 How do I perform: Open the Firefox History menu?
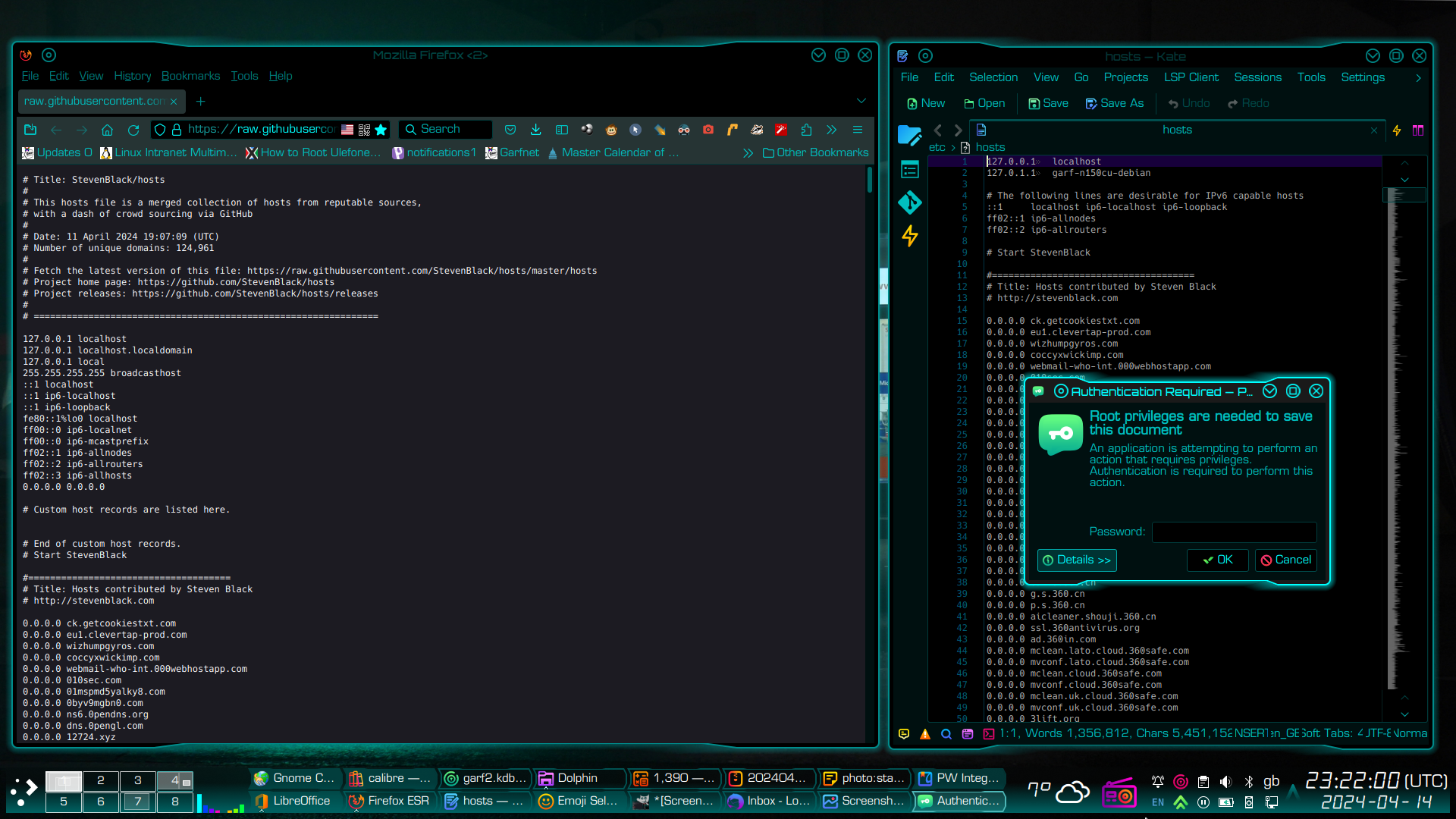[x=133, y=76]
